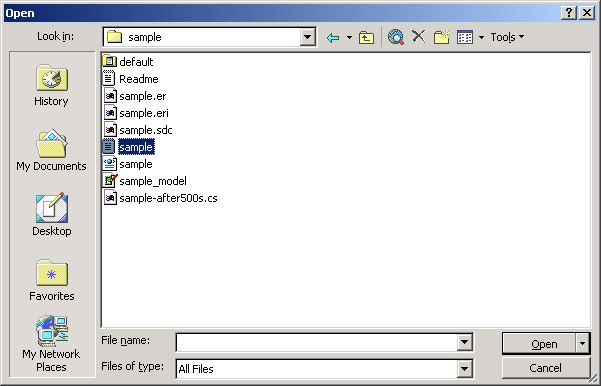Select the text "Readme"
This screenshot has height=386, width=601.
click(139, 79)
